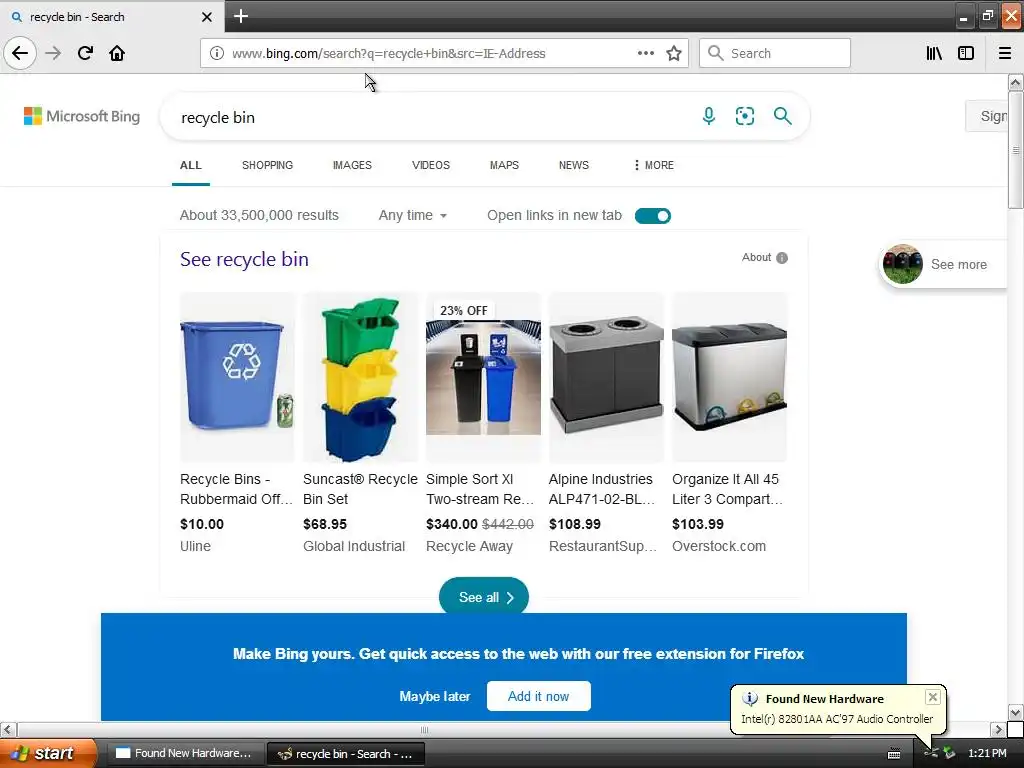Screen dimensions: 1024x768
Task: Switch to the SHOPPING tab
Action: pos(267,165)
